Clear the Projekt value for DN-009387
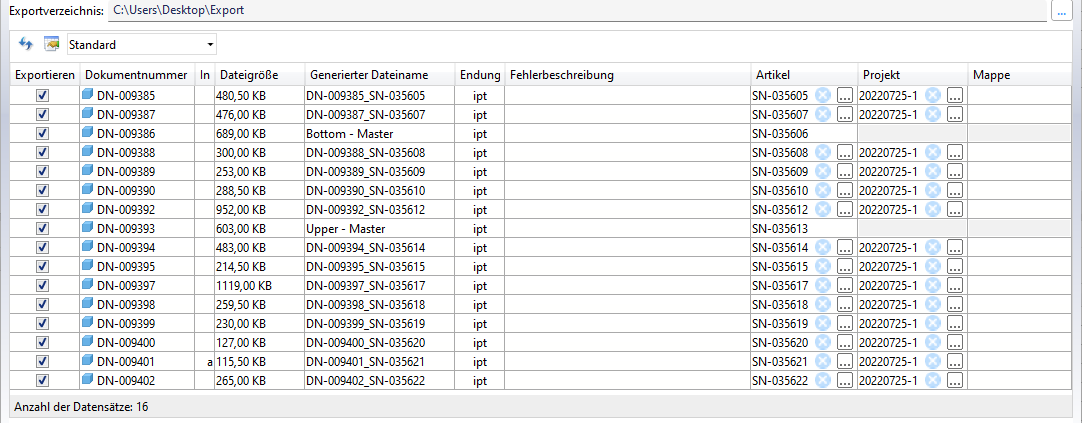The width and height of the screenshot is (1082, 423). click(x=933, y=115)
